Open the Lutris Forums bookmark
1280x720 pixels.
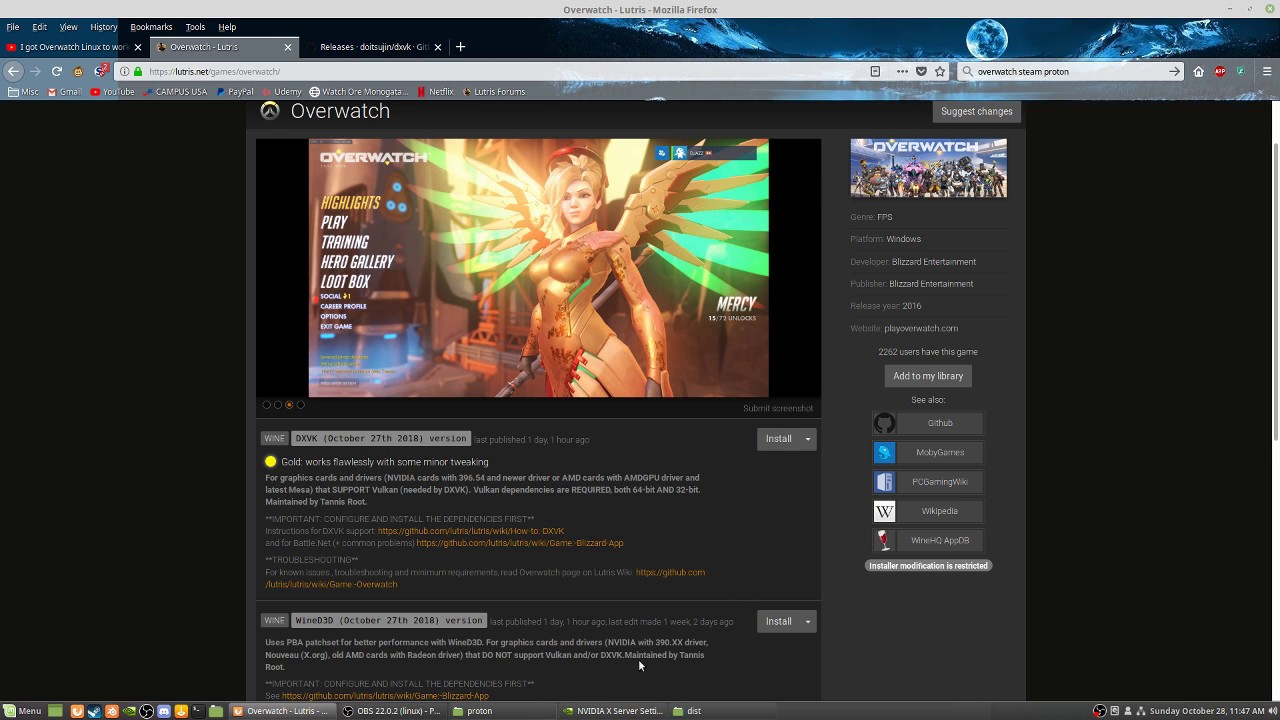[494, 92]
